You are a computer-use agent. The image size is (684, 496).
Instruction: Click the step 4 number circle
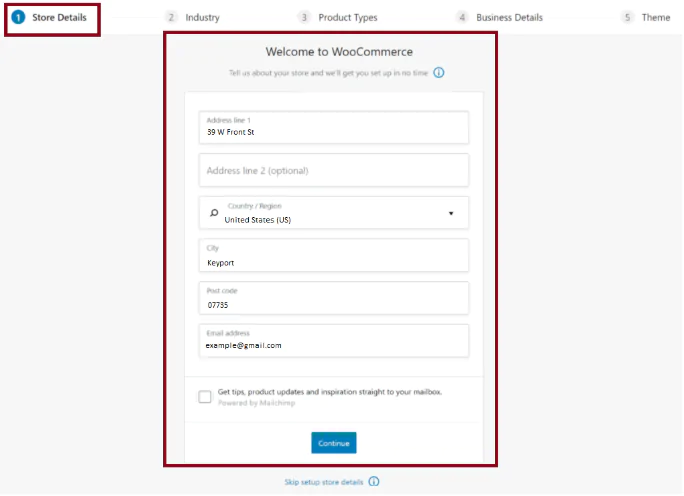click(x=462, y=17)
